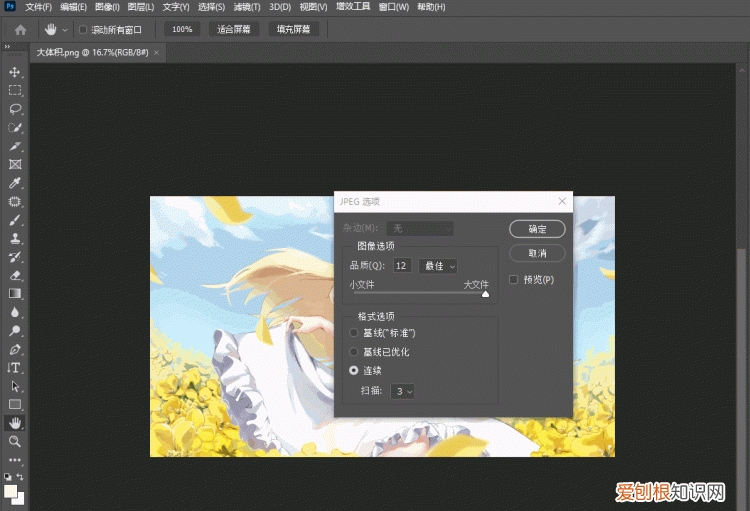Viewport: 750px width, 511px height.
Task: Select the Quick Selection tool
Action: click(x=15, y=128)
